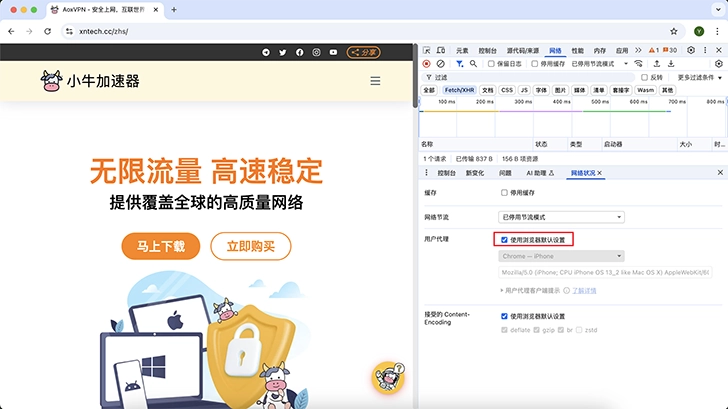Open the Telegram icon in site header
Image resolution: width=728 pixels, height=409 pixels.
[x=266, y=52]
